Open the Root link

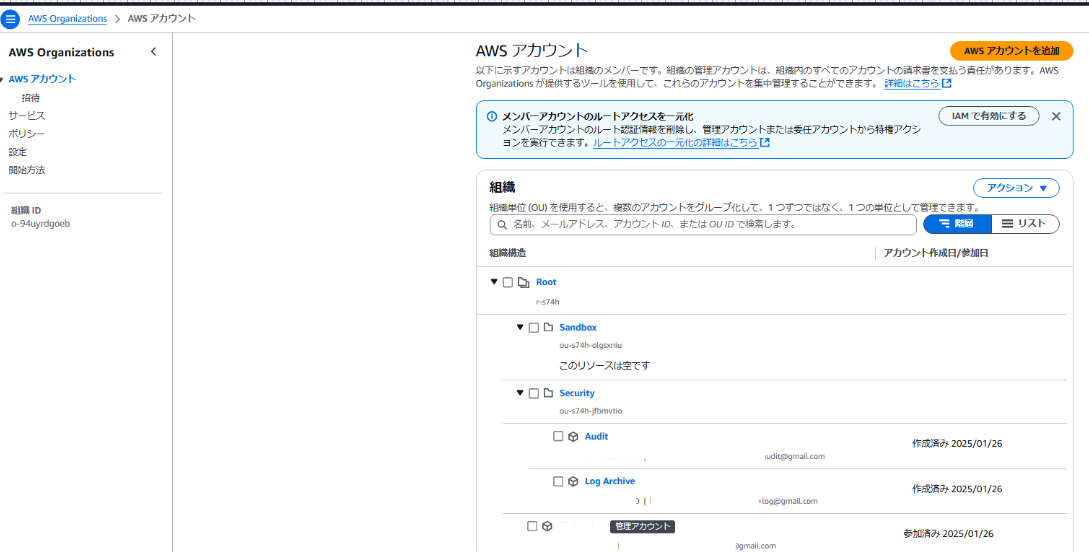546,282
